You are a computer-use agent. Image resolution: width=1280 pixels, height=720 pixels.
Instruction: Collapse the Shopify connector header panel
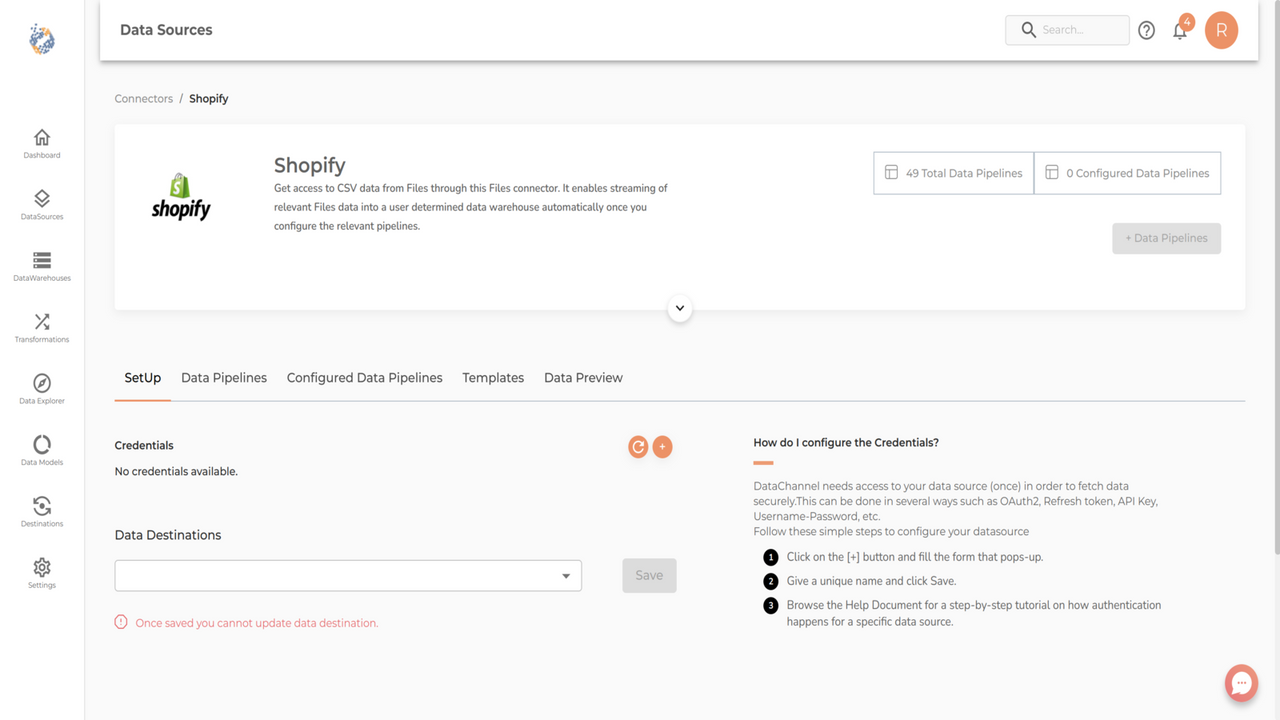[x=680, y=308]
